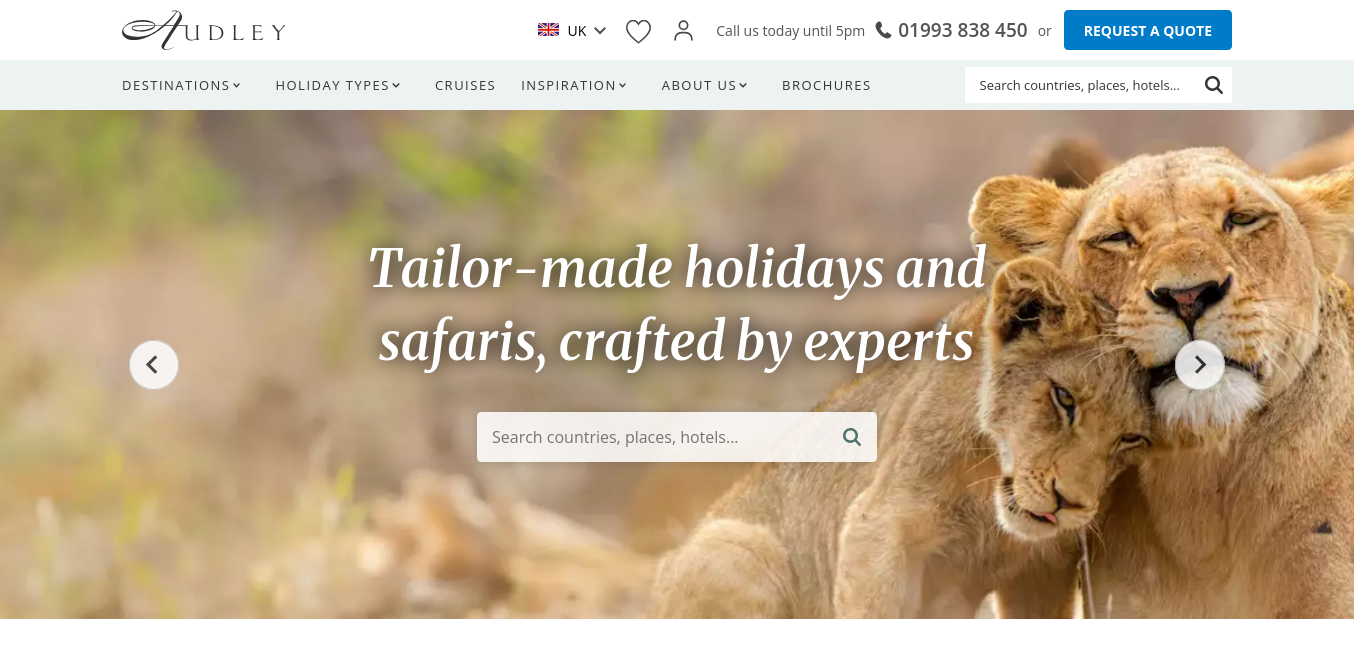Click the header search magnifier icon
The height and width of the screenshot is (651, 1366).
1213,85
